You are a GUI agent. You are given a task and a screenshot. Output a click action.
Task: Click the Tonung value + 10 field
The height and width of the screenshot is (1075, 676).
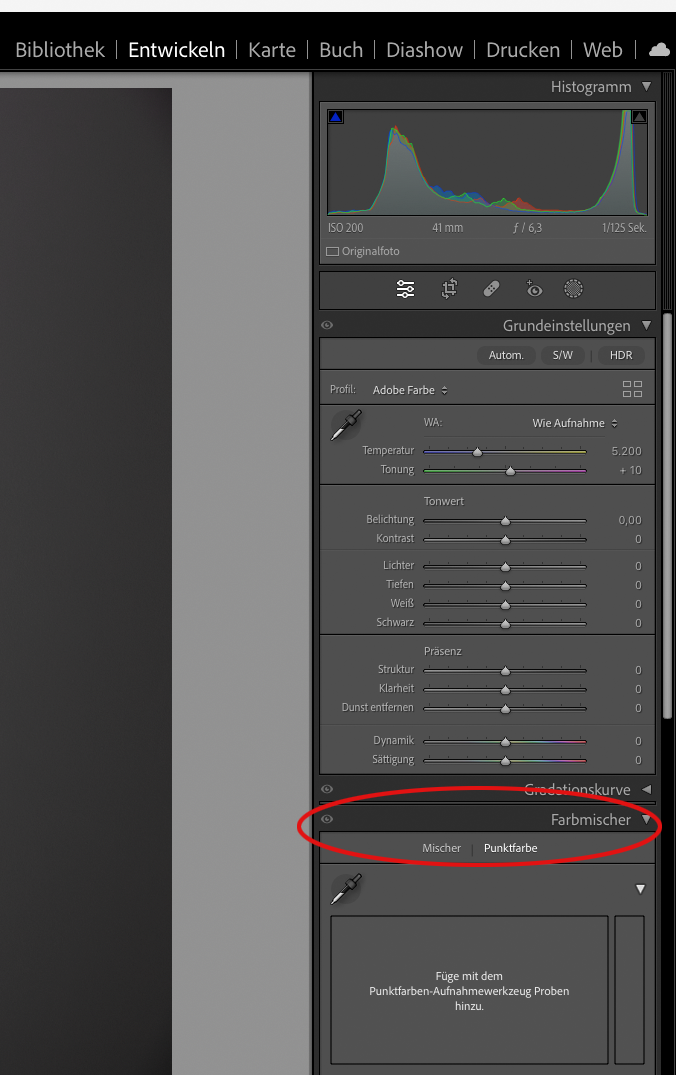click(x=630, y=470)
